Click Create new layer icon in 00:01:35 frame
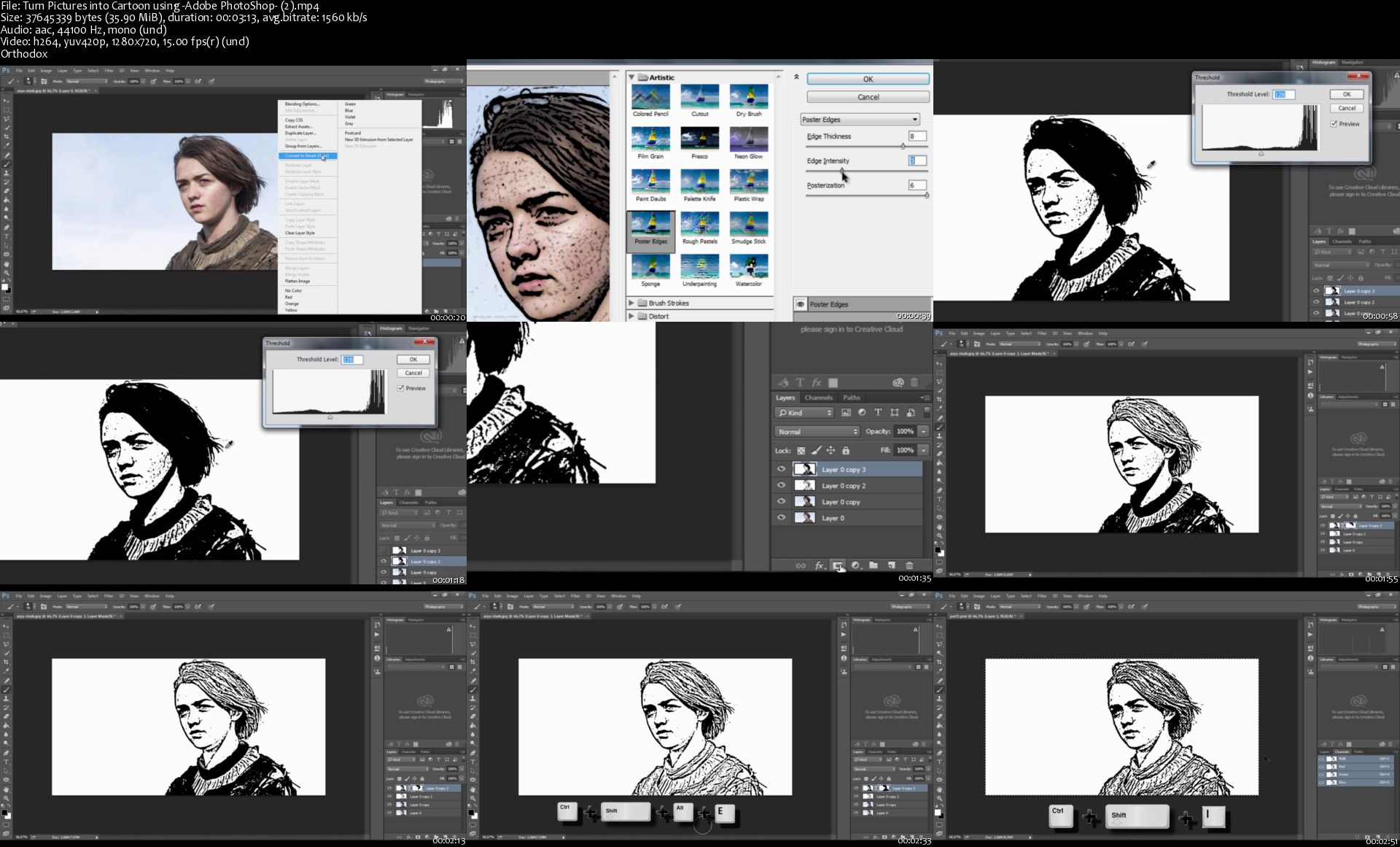Image resolution: width=1400 pixels, height=847 pixels. (x=891, y=565)
